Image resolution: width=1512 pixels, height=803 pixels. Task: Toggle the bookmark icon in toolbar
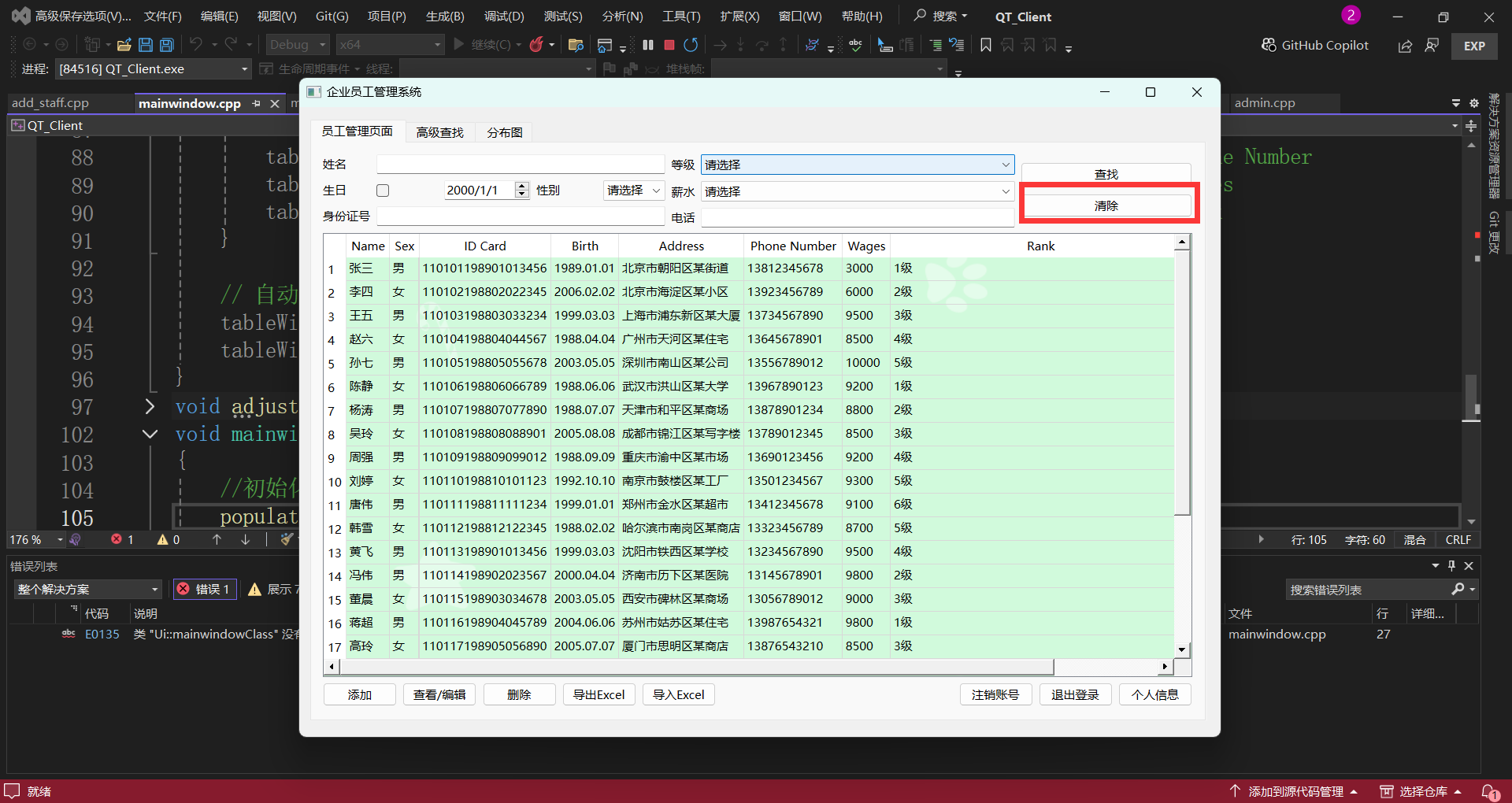[x=985, y=45]
